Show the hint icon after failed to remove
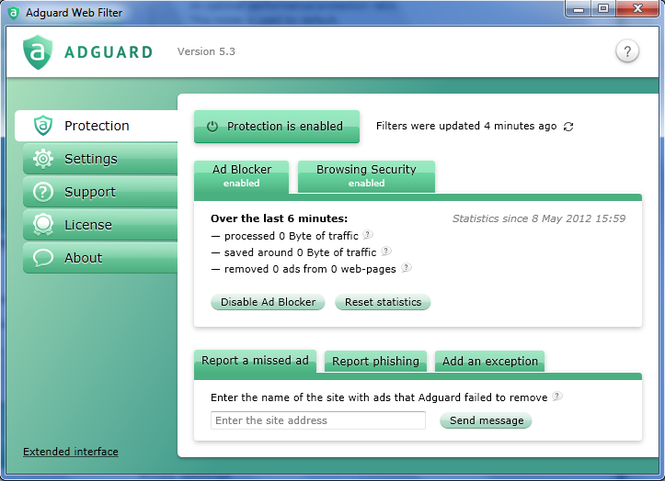The image size is (665, 481). 557,396
